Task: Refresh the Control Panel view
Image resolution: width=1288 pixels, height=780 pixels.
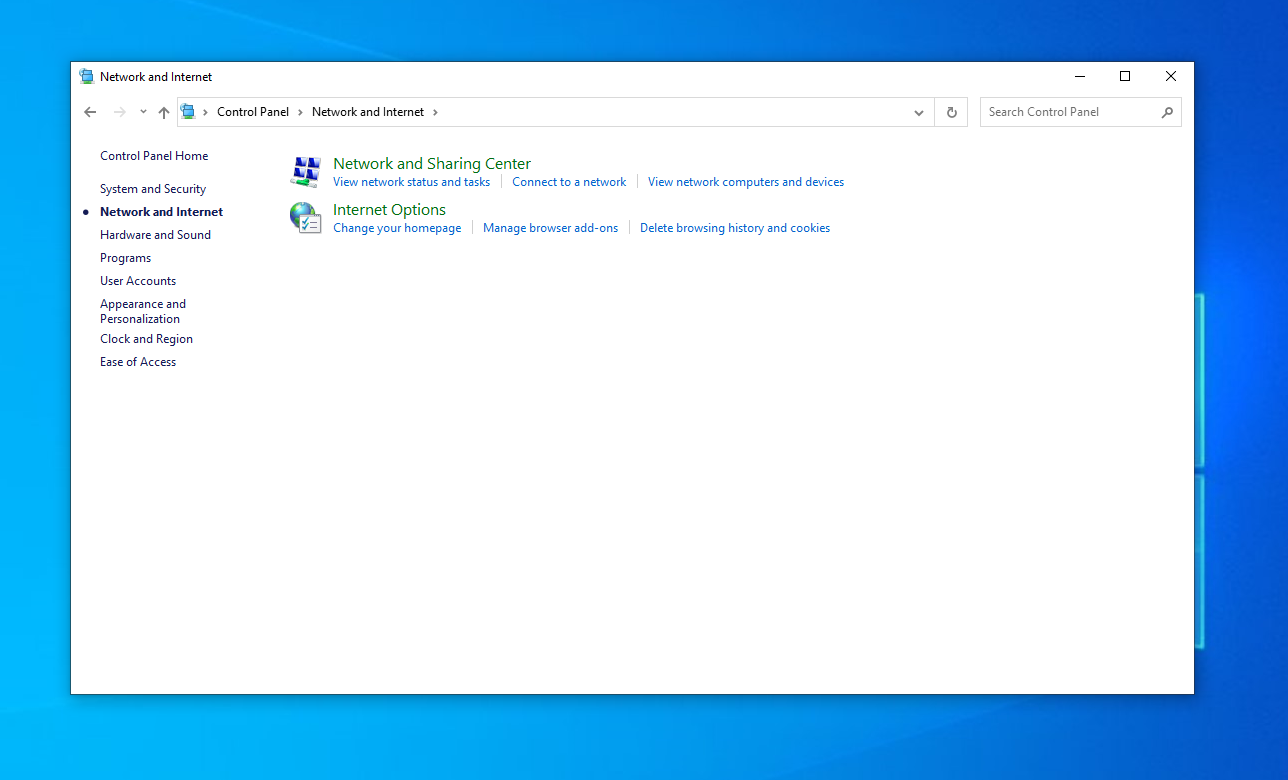Action: 951,112
